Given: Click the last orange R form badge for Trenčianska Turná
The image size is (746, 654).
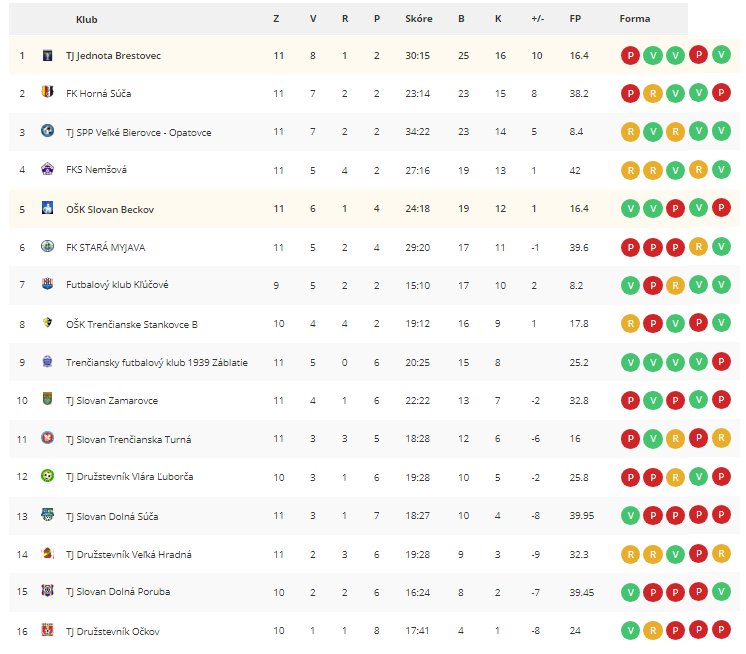Looking at the screenshot, I should 721,438.
